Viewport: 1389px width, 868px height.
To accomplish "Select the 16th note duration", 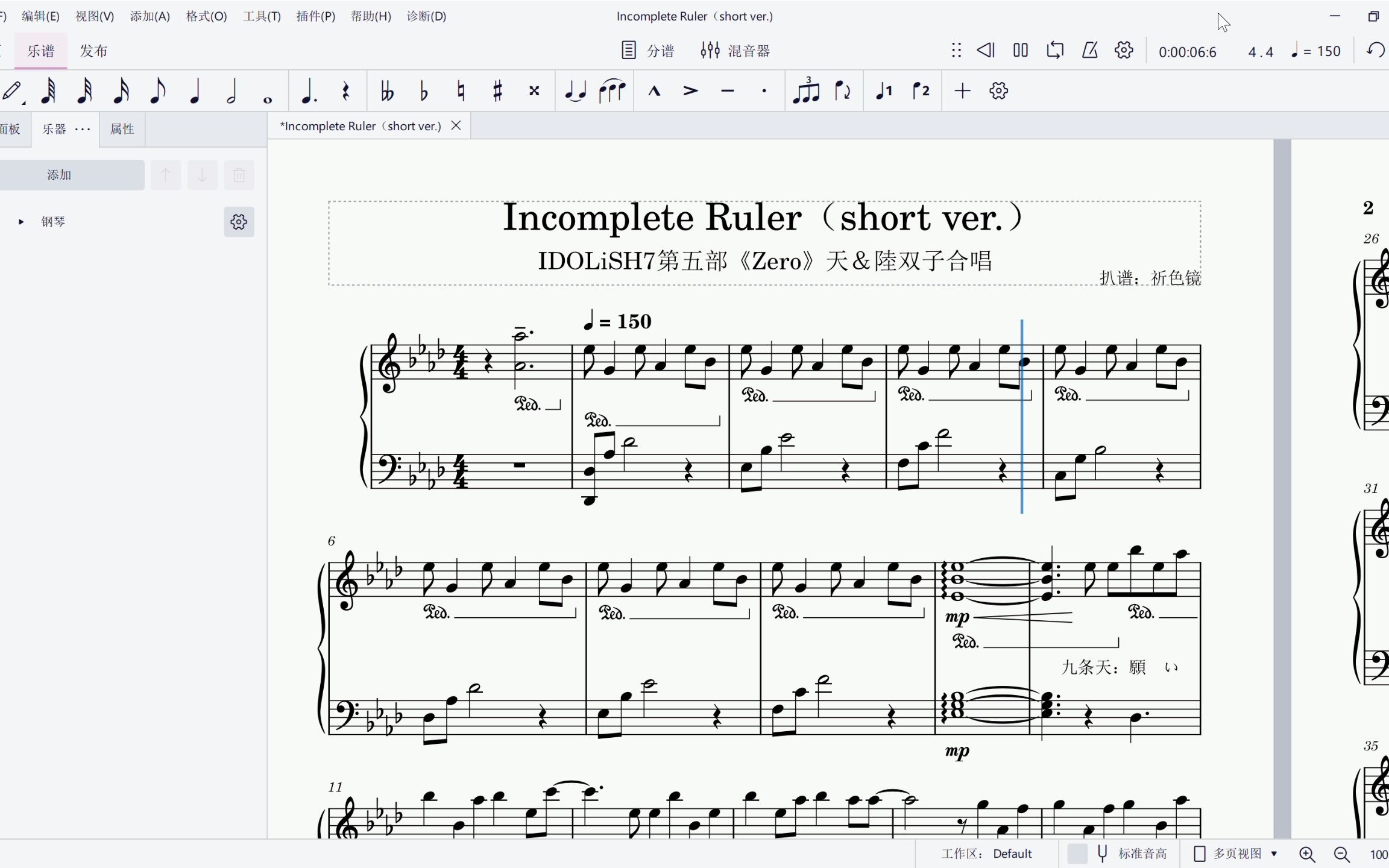I will [x=121, y=91].
